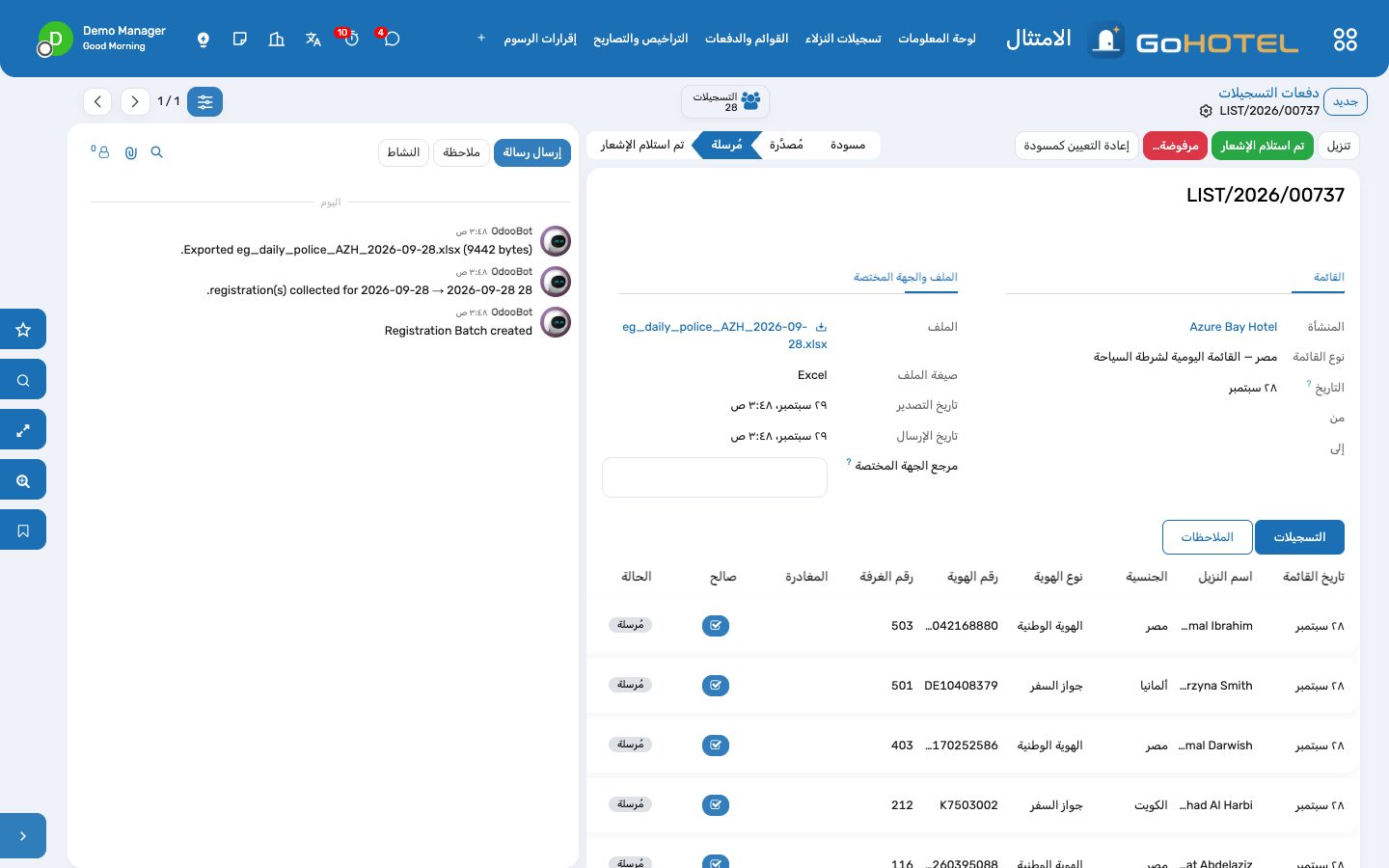Click the plus icon in top menu
The height and width of the screenshot is (868, 1389).
tap(481, 39)
